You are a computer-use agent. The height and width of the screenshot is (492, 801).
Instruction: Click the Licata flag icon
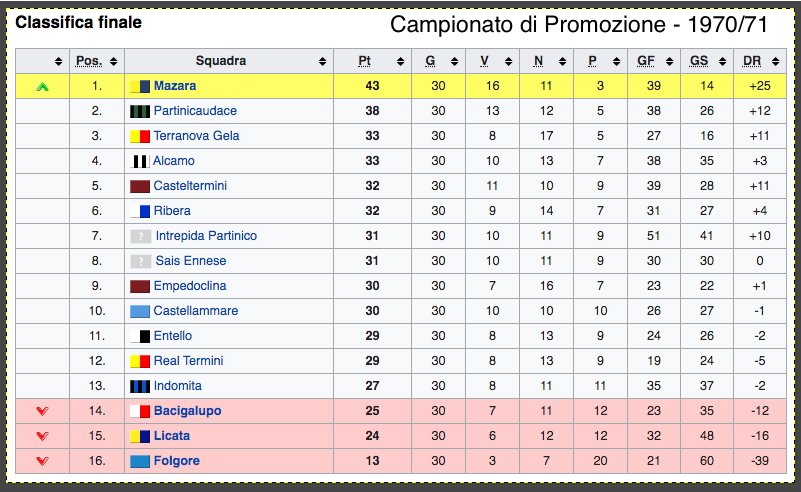pyautogui.click(x=140, y=436)
